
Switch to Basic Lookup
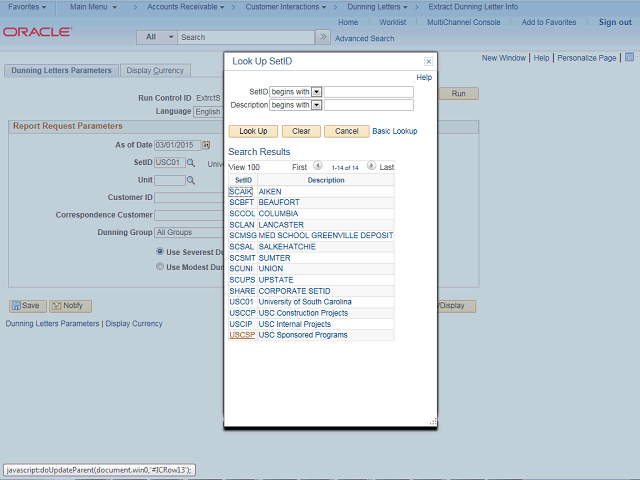point(395,131)
